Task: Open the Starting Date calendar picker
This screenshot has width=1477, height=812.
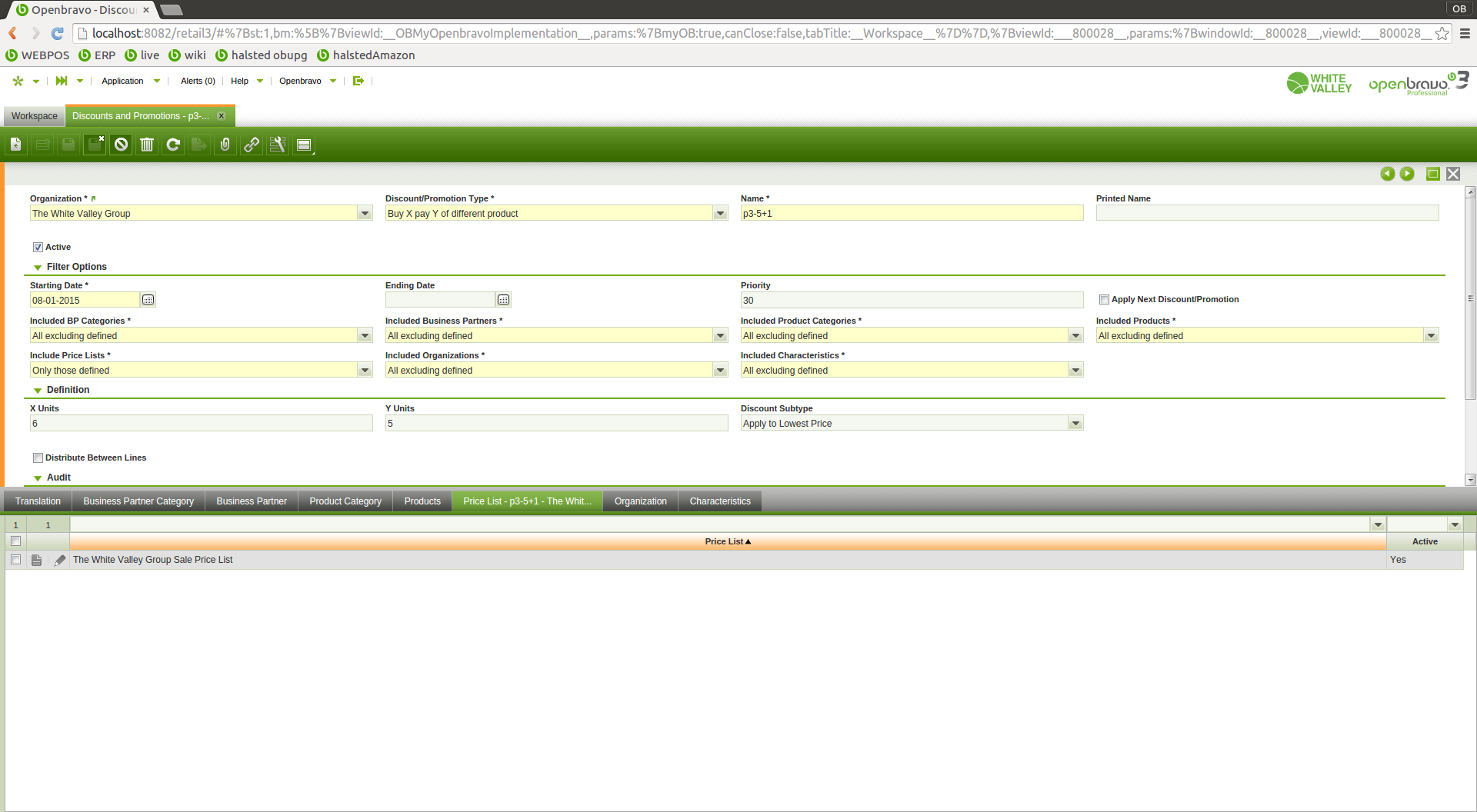Action: (148, 300)
